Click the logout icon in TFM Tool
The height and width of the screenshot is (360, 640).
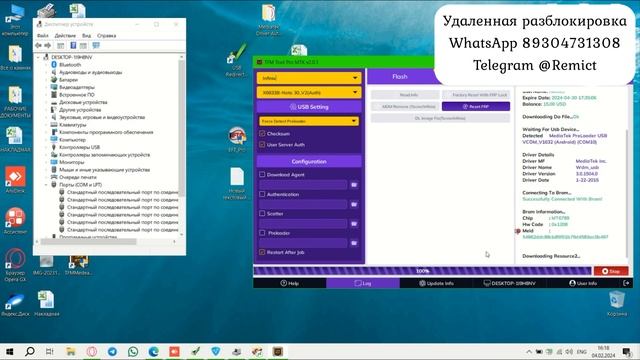(626, 283)
